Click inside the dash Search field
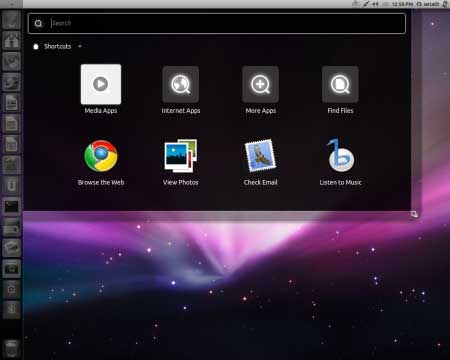 [x=217, y=23]
